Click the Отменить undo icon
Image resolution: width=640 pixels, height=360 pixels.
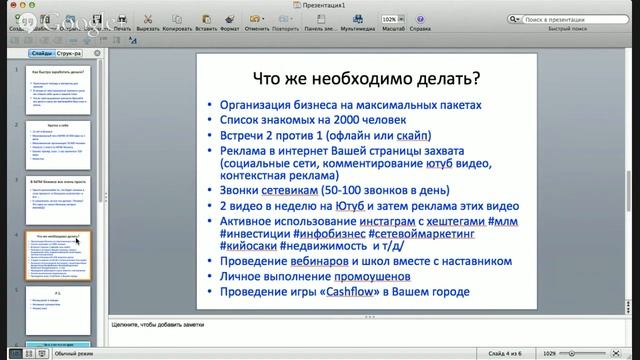[x=255, y=19]
